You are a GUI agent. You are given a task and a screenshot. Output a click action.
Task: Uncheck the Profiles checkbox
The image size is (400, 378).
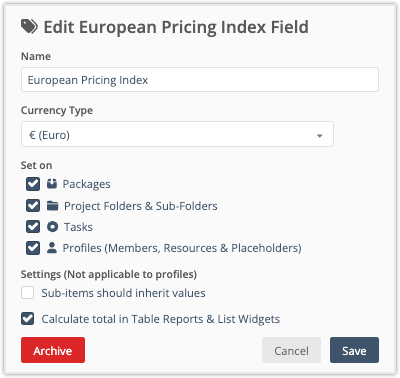(x=33, y=248)
